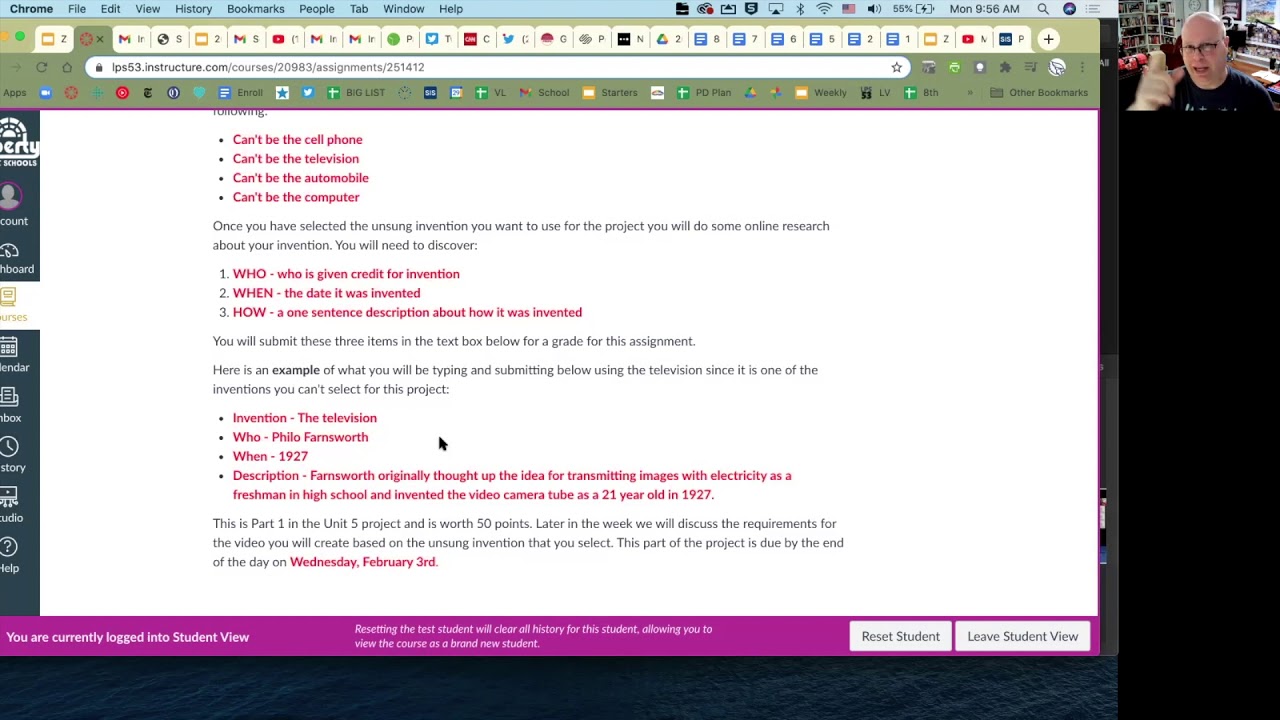Open the Tab menu
Screen dimensions: 1280x720
pos(359,9)
